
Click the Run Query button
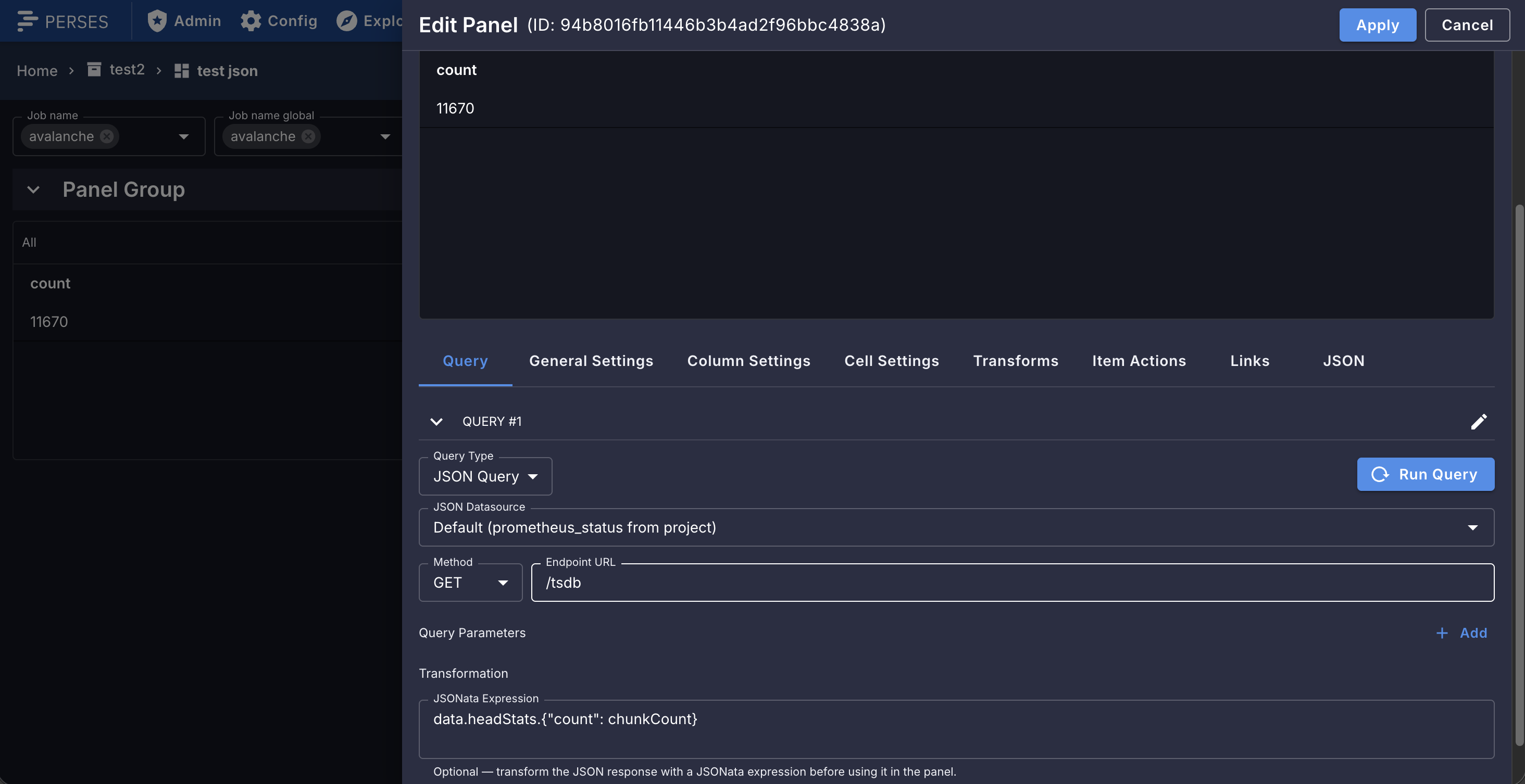click(1426, 475)
